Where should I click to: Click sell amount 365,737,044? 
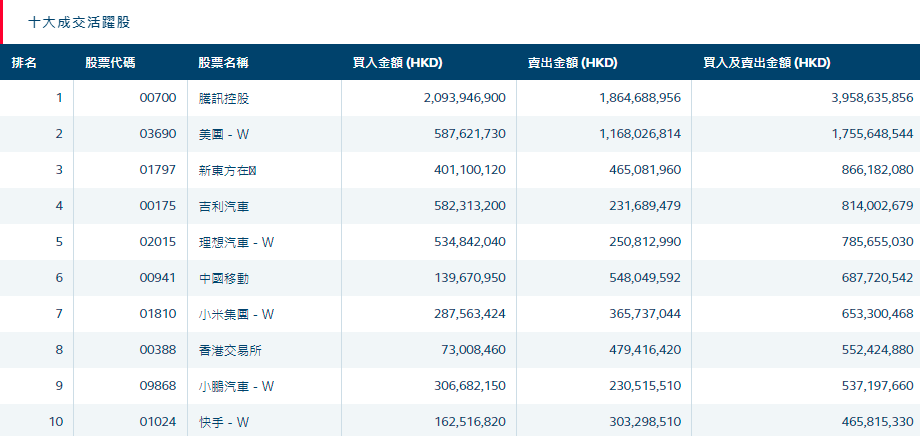(x=644, y=314)
